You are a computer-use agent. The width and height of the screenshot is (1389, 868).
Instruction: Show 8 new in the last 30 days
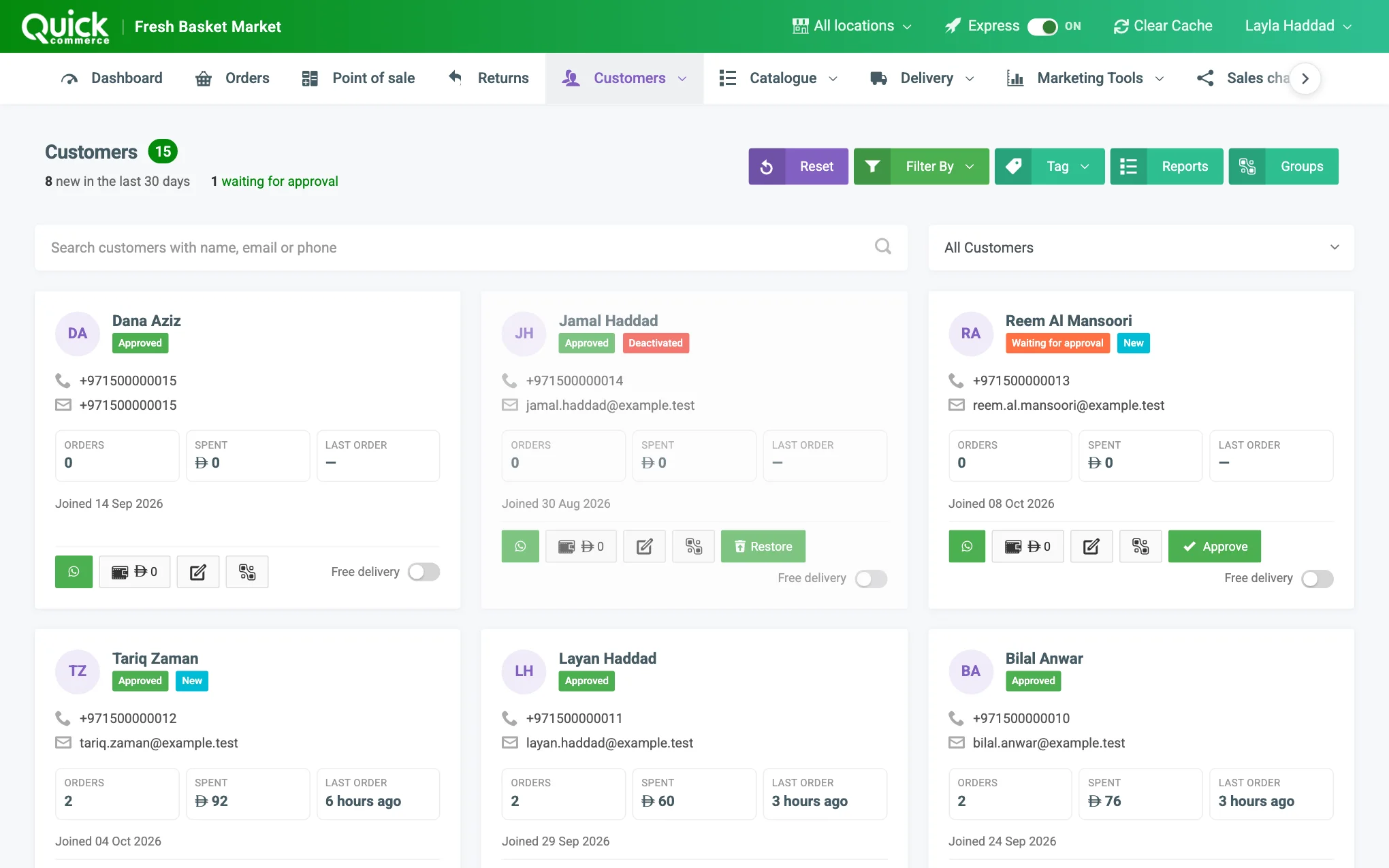pyautogui.click(x=117, y=181)
